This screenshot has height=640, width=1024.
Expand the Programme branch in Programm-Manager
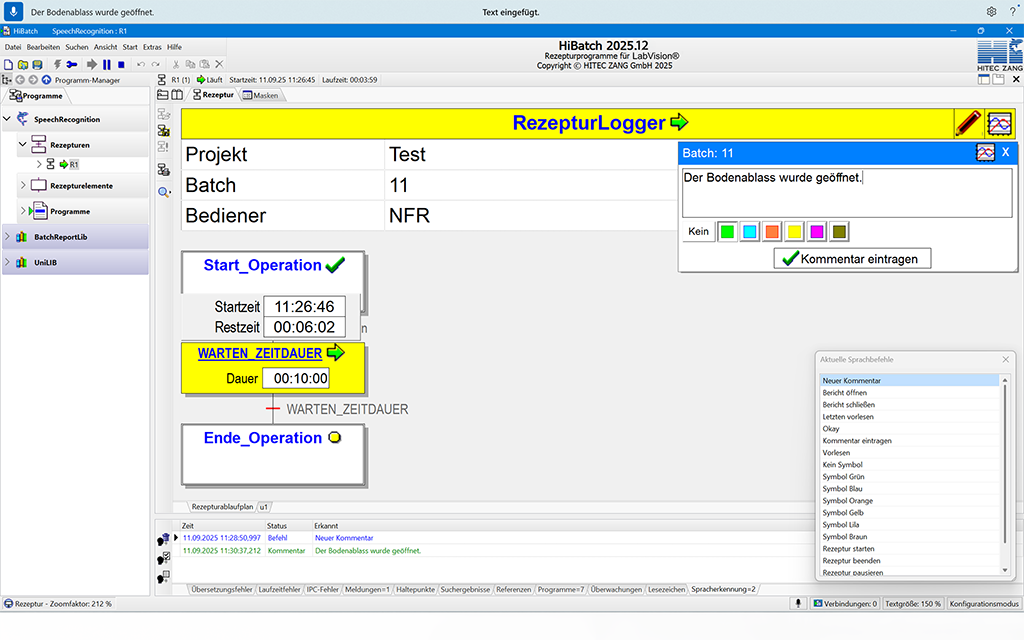click(x=22, y=210)
